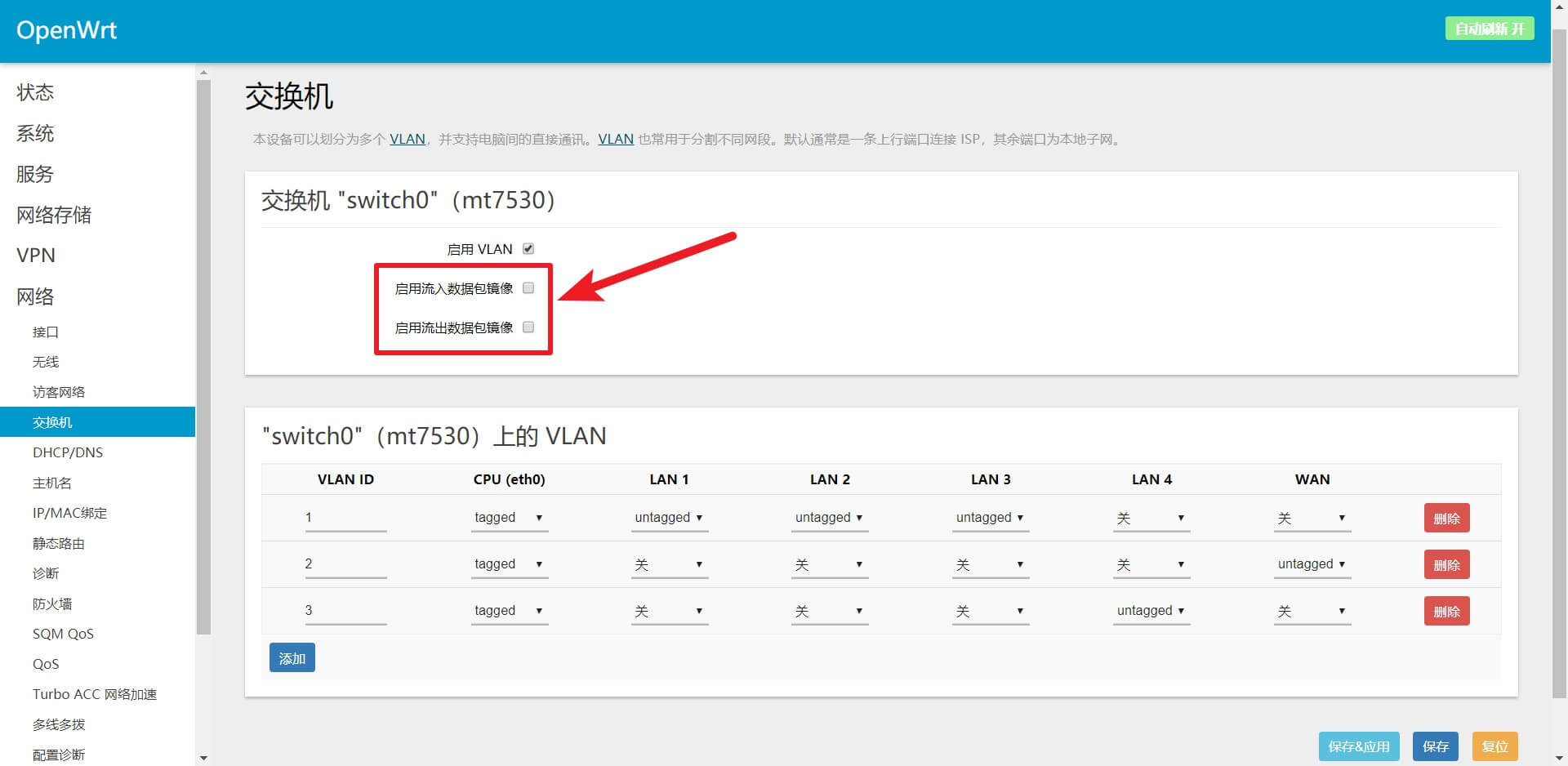
Task: Click the 添加 button to add VLAN
Action: coord(292,658)
